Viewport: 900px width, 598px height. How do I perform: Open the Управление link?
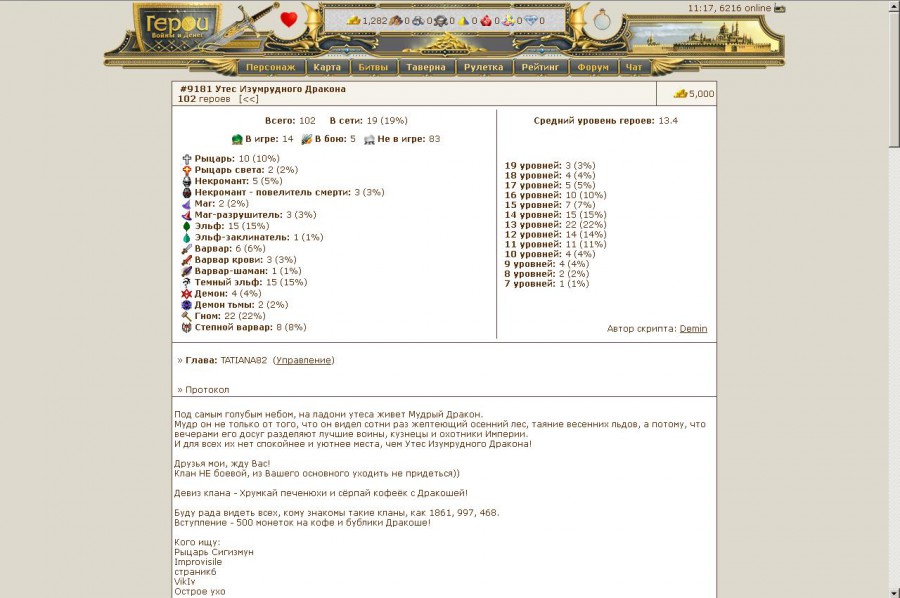pos(303,360)
